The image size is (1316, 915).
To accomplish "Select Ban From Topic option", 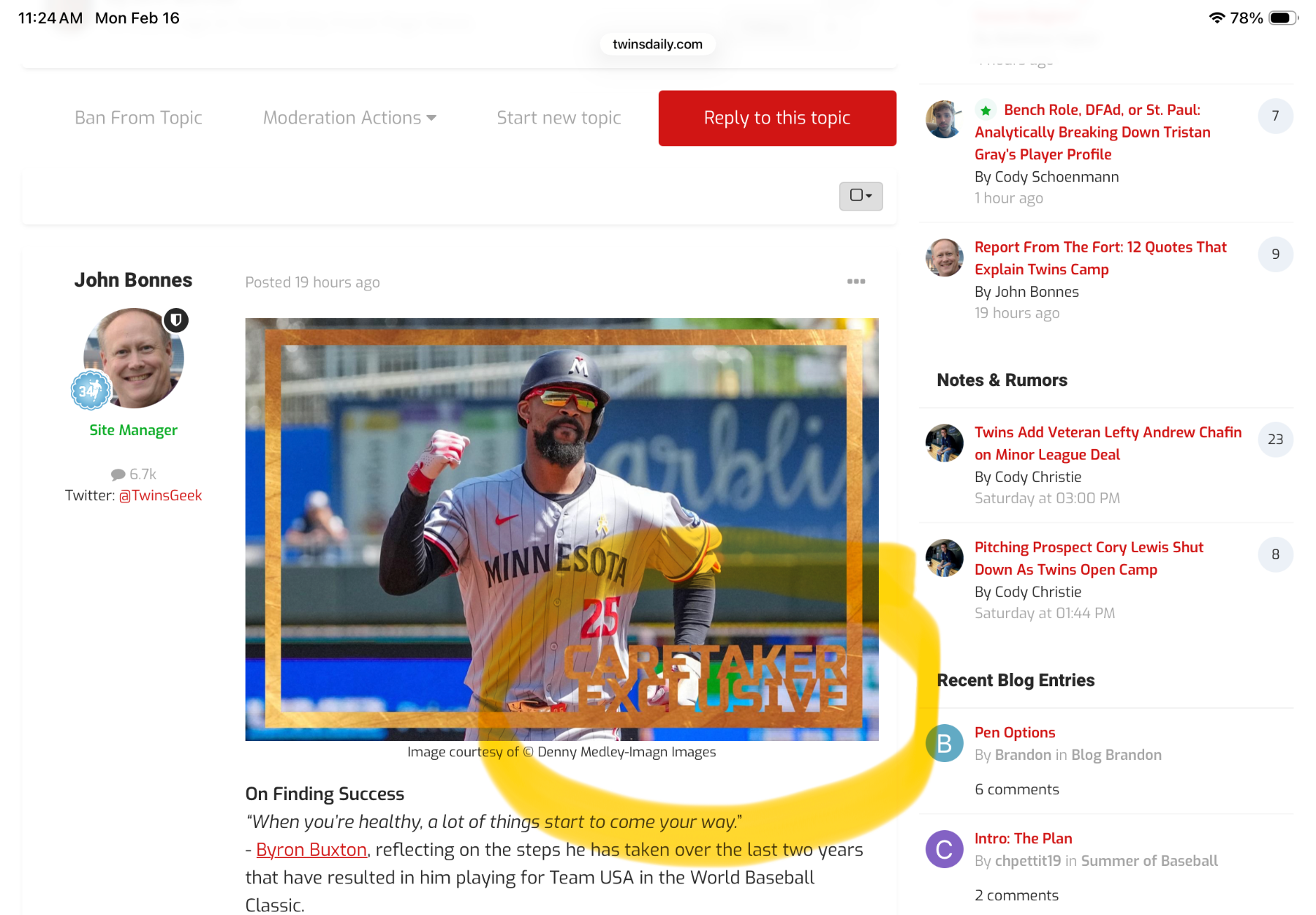I will point(138,118).
